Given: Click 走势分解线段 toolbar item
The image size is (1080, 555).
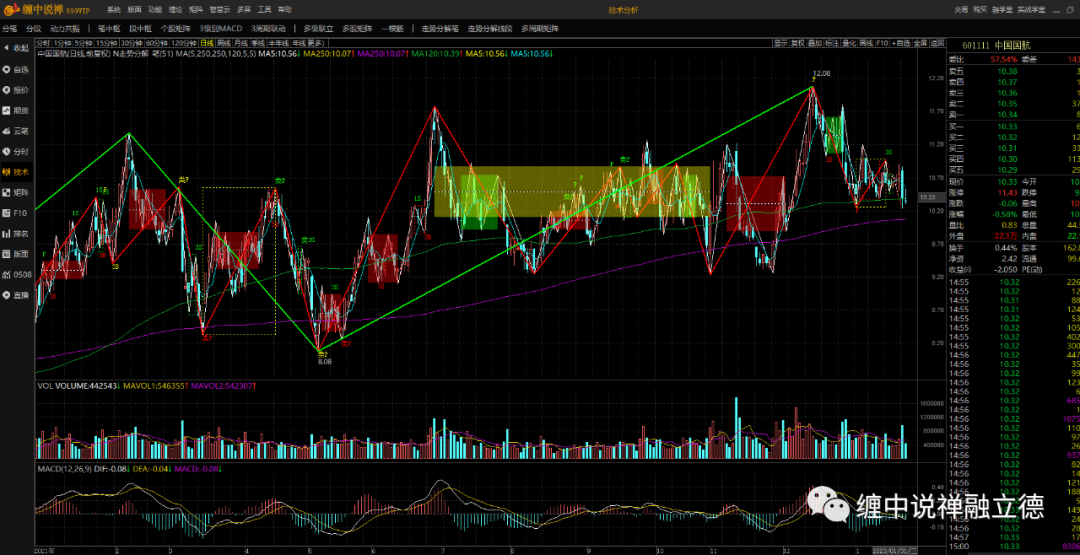Looking at the screenshot, I should [490, 29].
